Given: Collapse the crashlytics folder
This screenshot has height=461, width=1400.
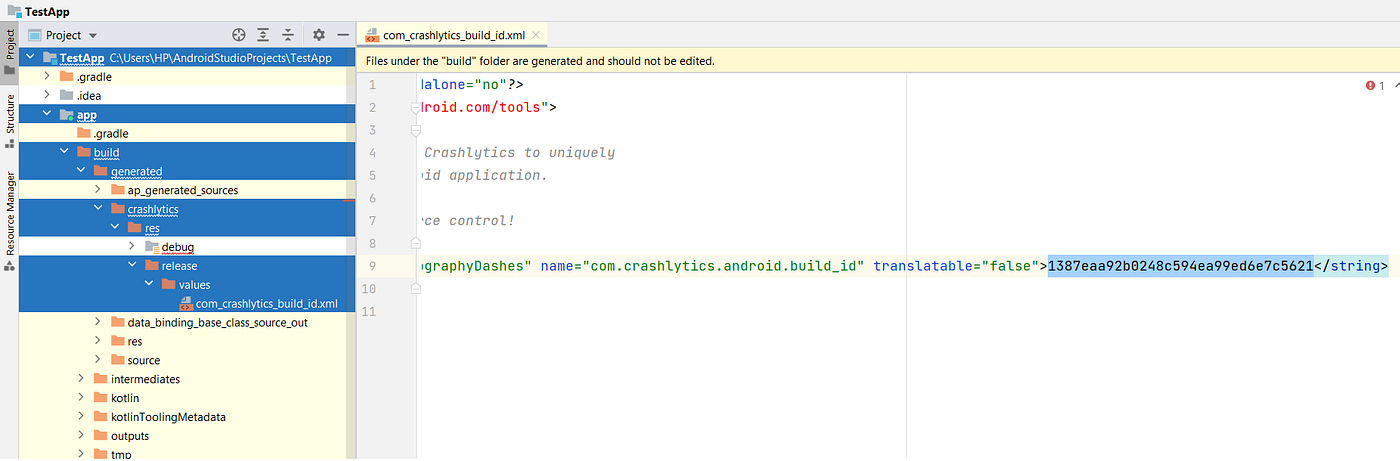Looking at the screenshot, I should 98,209.
